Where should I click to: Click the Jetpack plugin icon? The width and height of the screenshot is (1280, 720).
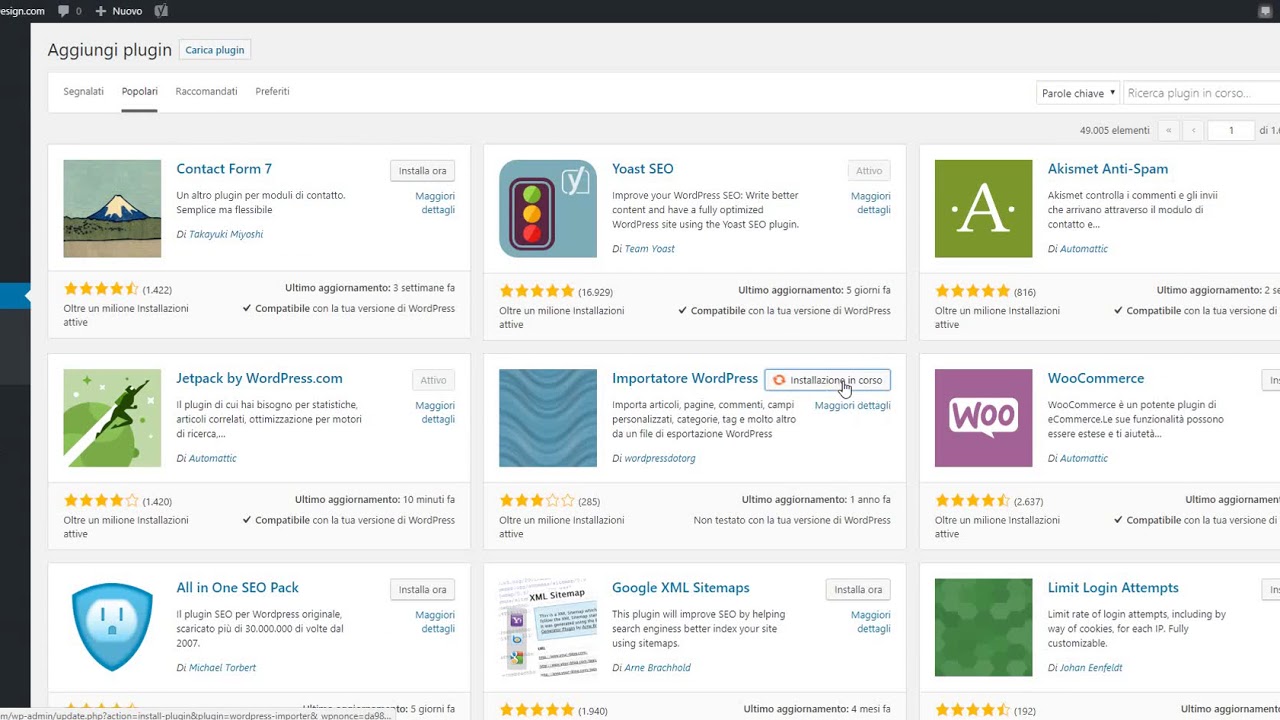pyautogui.click(x=112, y=418)
